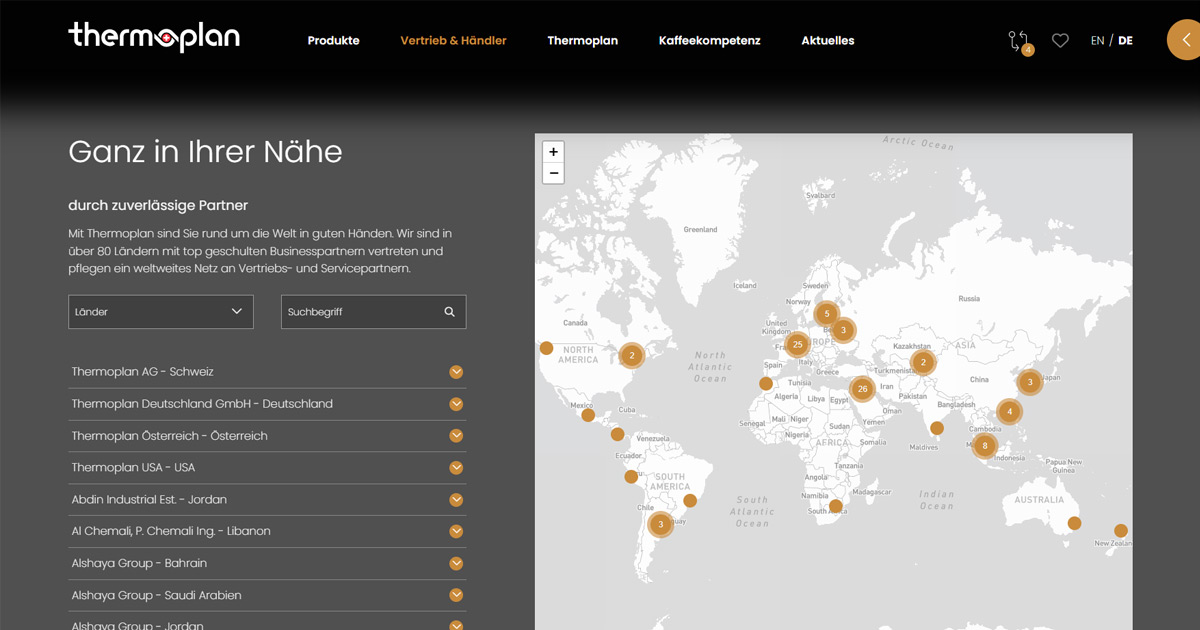Open the Produkte menu
The width and height of the screenshot is (1200, 630).
pos(333,41)
